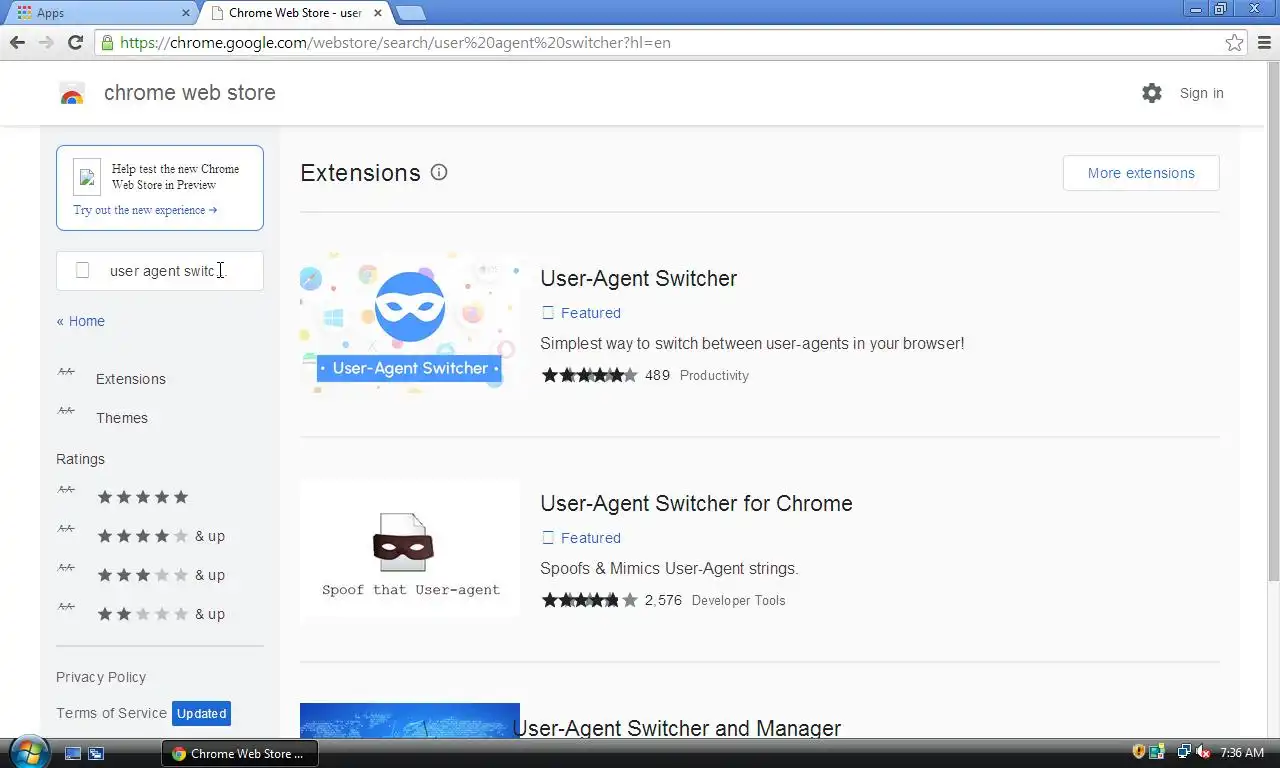The height and width of the screenshot is (768, 1280).
Task: Open the Chrome main menu
Action: point(1265,43)
